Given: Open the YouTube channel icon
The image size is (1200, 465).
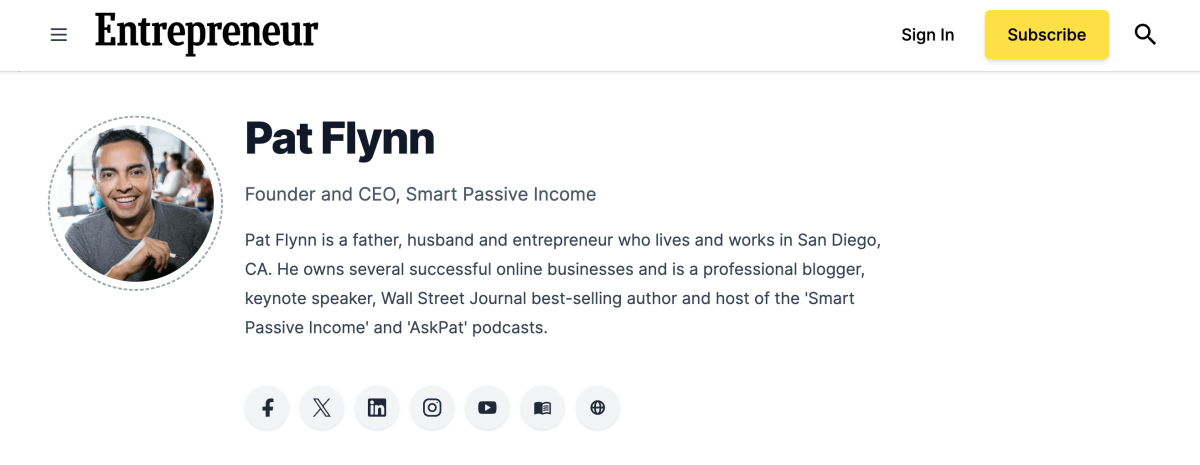Looking at the screenshot, I should point(487,408).
